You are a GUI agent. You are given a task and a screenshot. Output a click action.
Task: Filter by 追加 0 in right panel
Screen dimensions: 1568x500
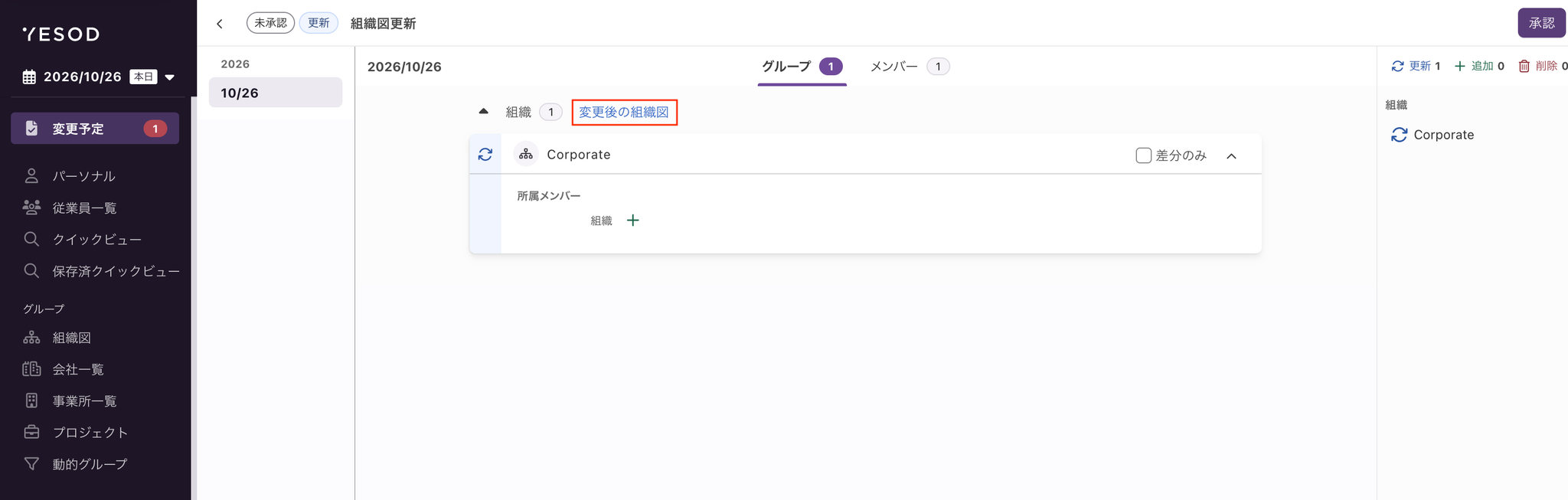[1479, 67]
